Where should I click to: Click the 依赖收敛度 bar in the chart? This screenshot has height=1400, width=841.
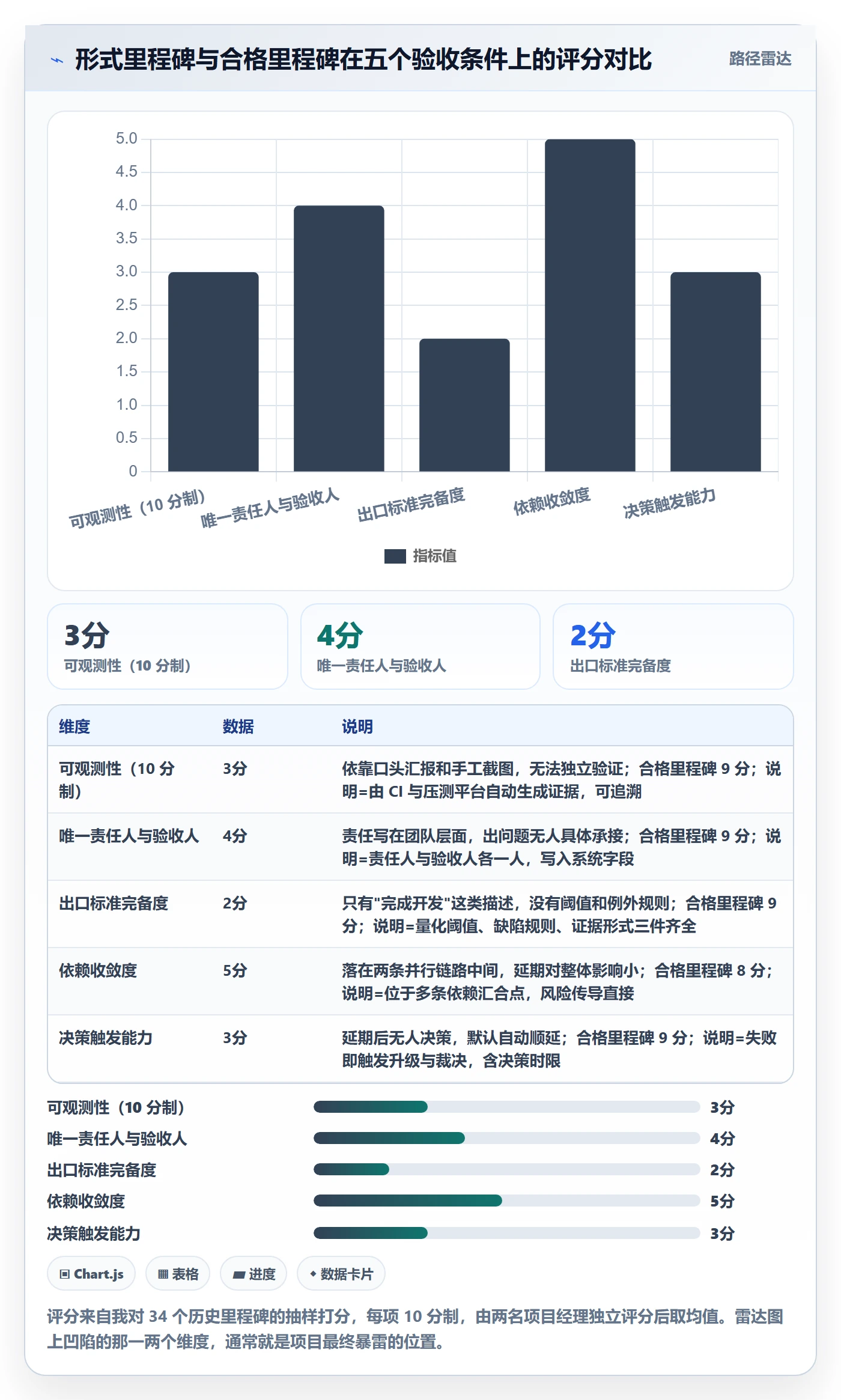coord(590,305)
